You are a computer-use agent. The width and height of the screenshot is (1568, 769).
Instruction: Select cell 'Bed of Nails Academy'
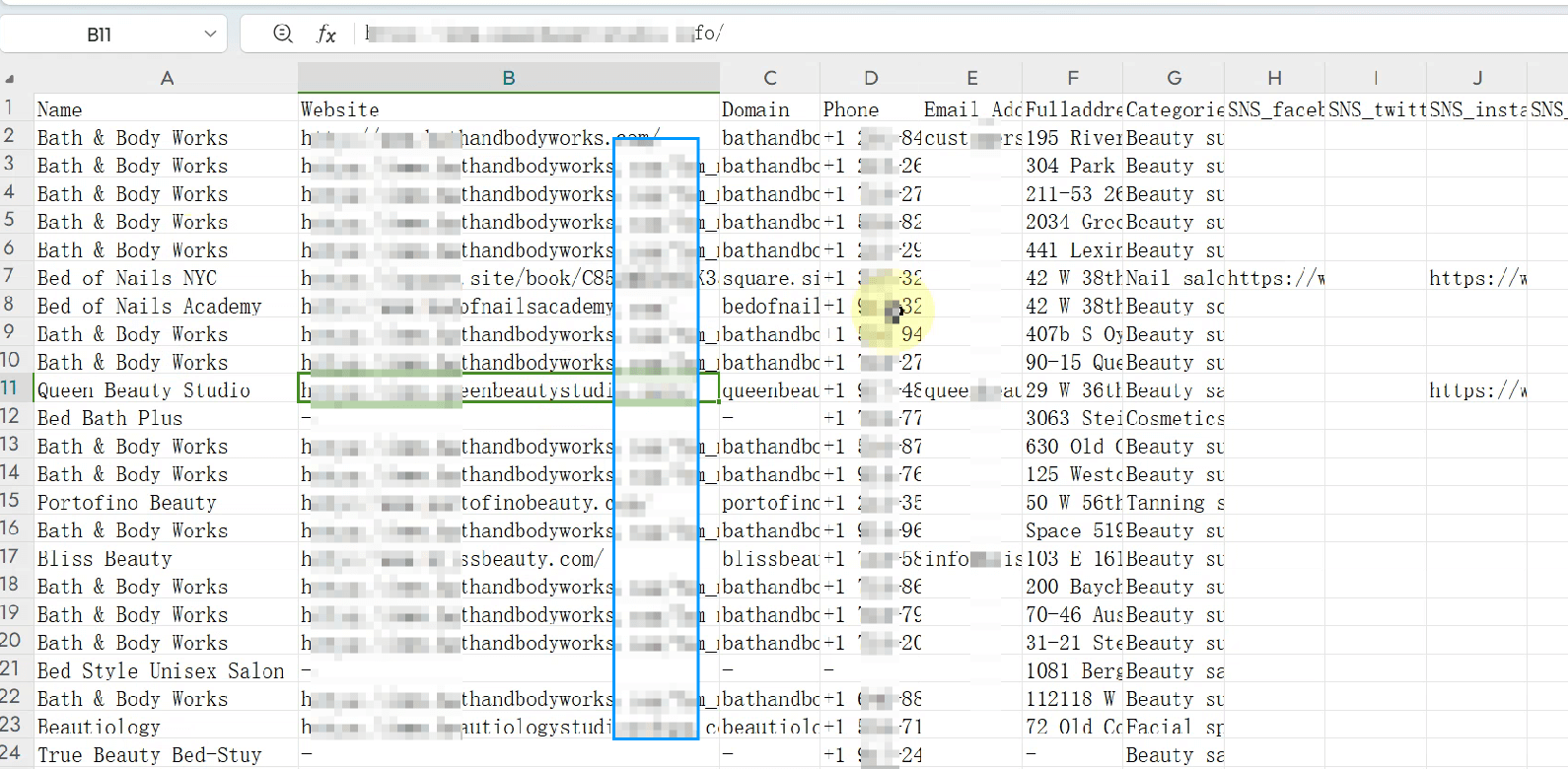tap(166, 307)
